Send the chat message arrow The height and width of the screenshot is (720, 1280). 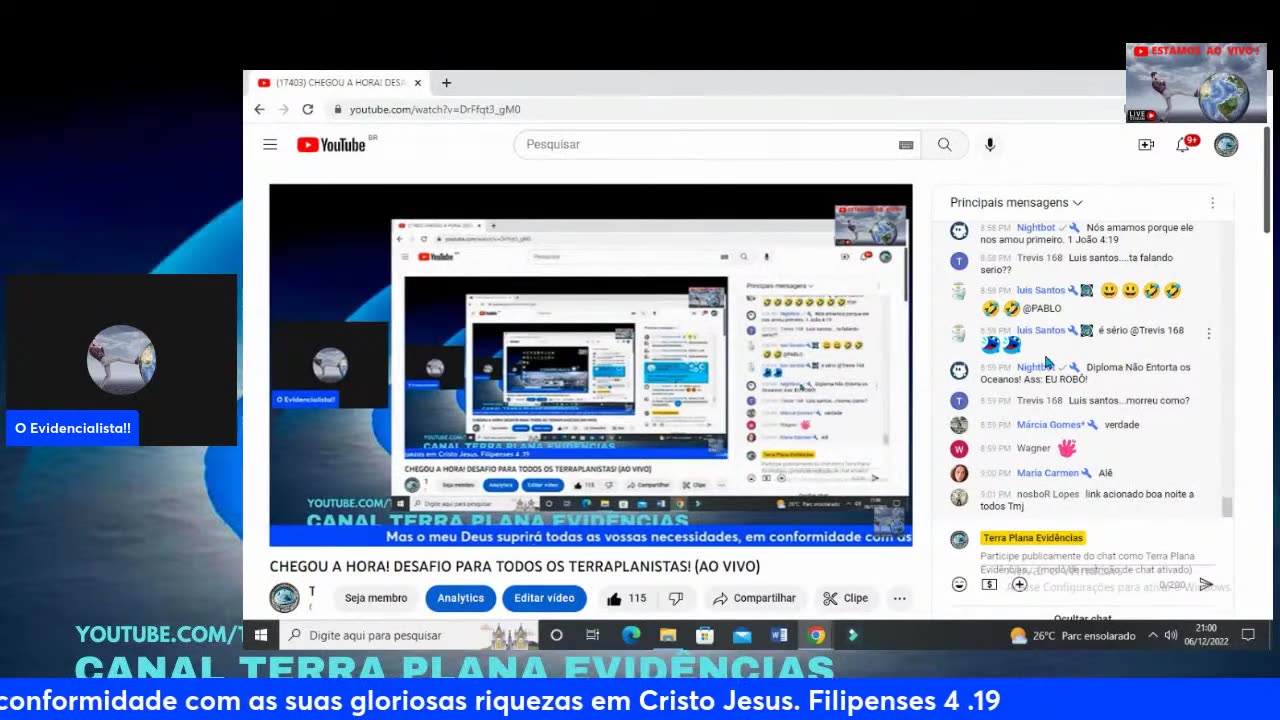click(1206, 584)
